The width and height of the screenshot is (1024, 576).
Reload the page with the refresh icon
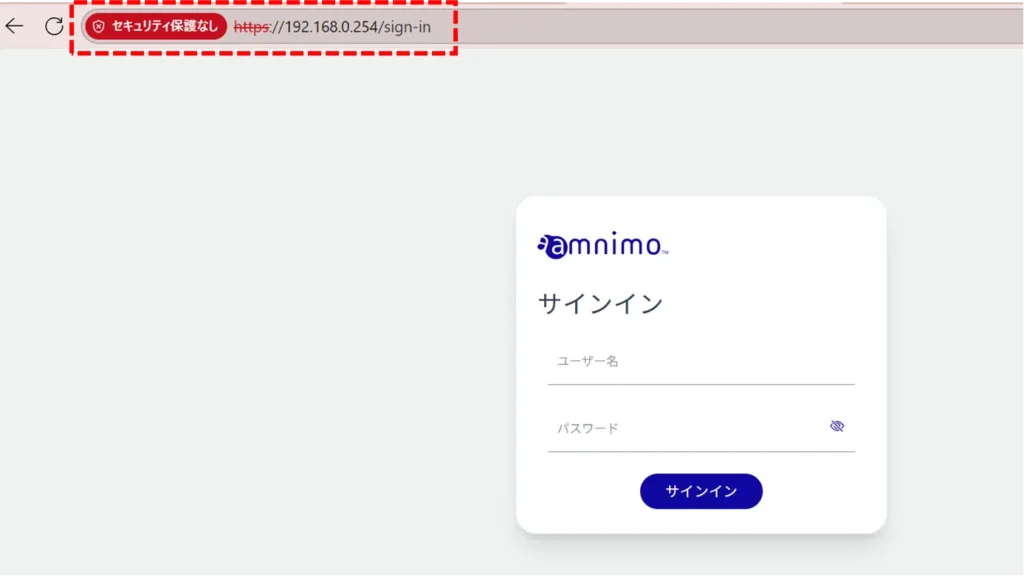(x=54, y=26)
